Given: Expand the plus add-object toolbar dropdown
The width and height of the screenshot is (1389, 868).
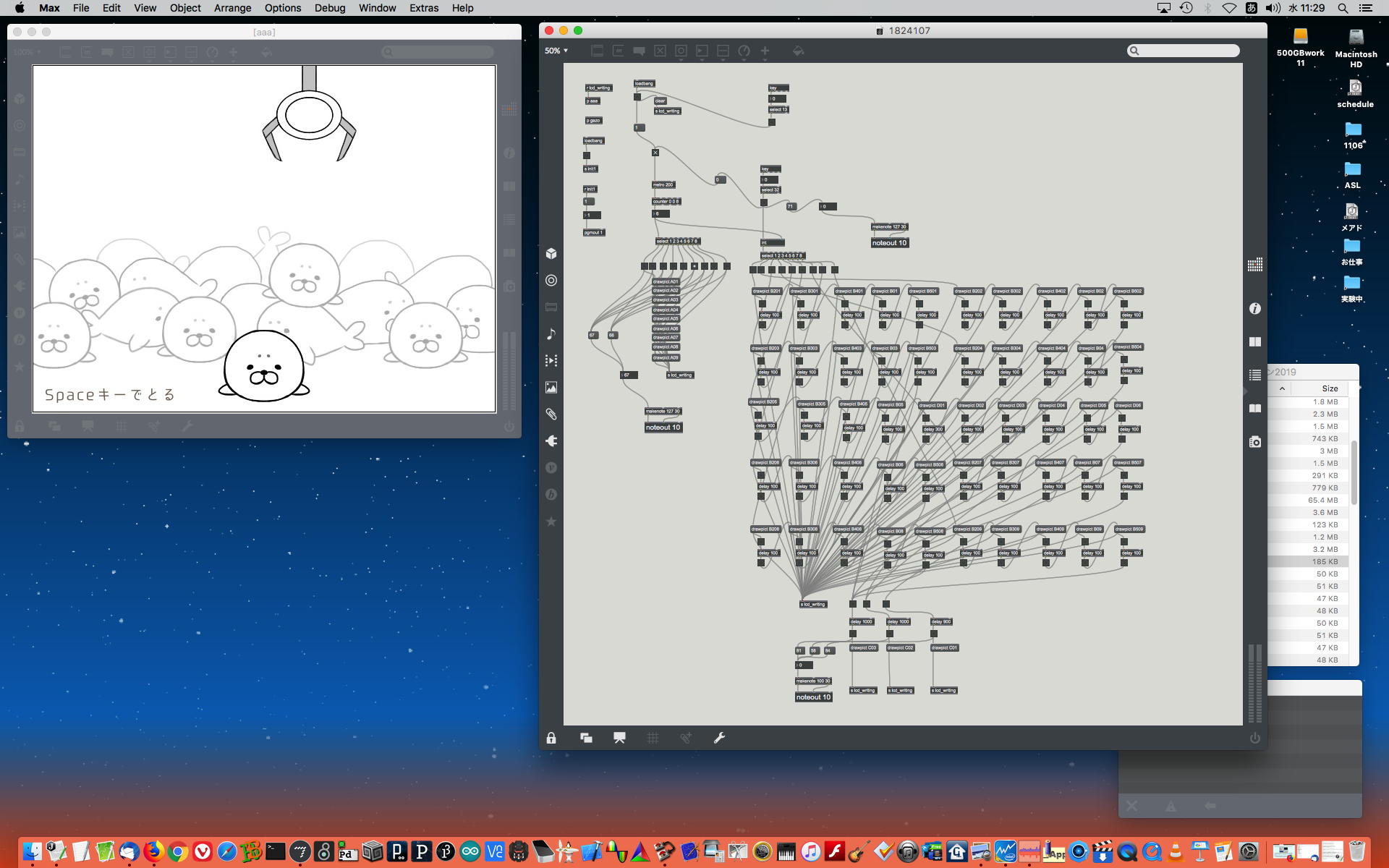Looking at the screenshot, I should tap(765, 51).
